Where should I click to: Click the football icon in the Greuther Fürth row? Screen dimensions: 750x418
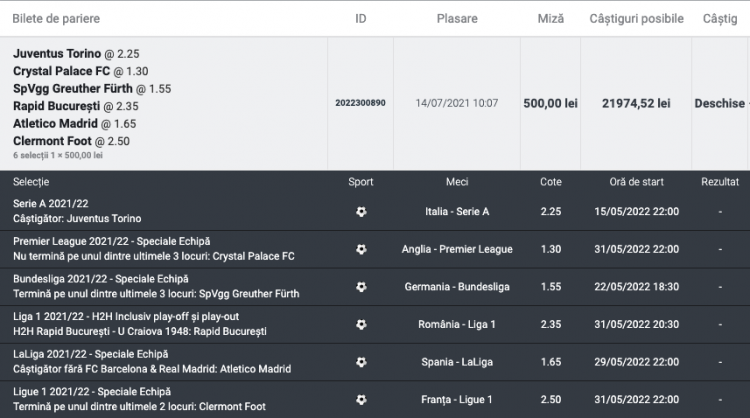tap(361, 287)
